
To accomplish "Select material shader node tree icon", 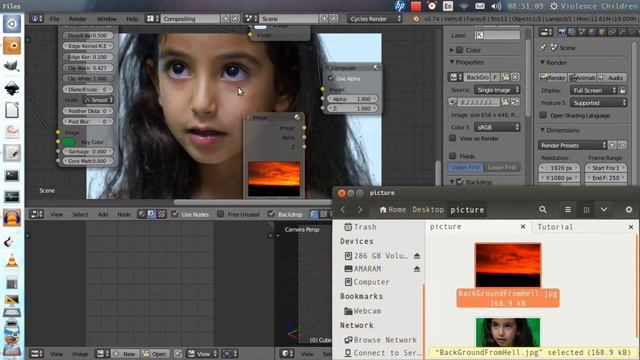I will pos(142,214).
